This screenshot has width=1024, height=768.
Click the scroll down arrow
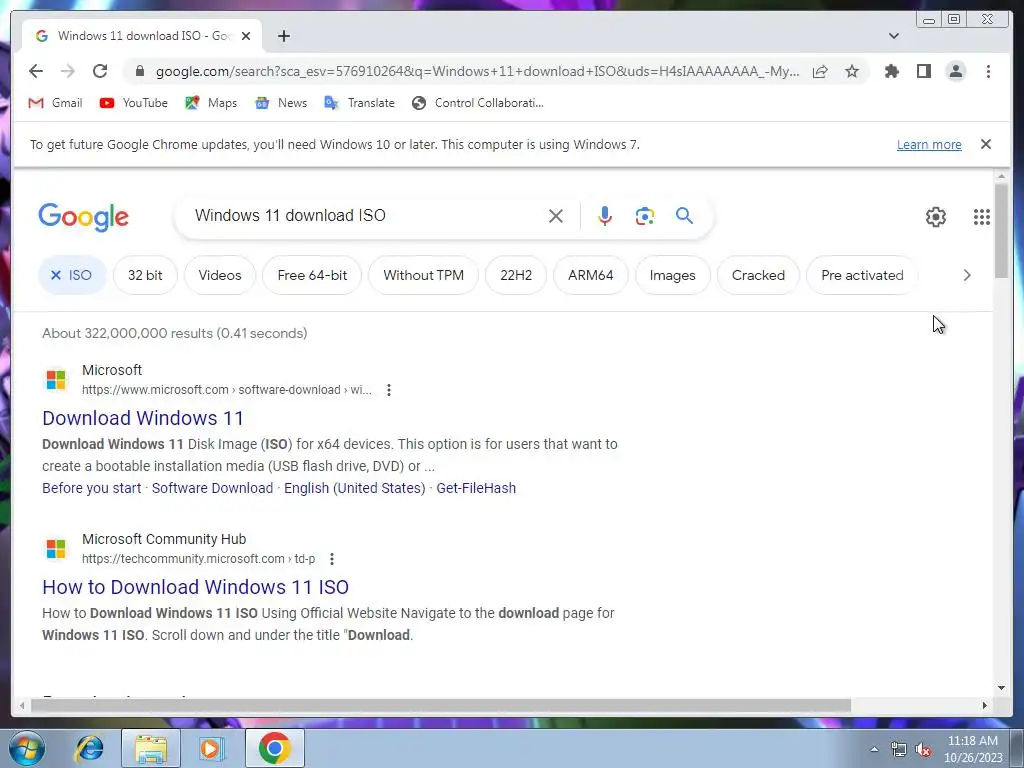coord(1001,687)
